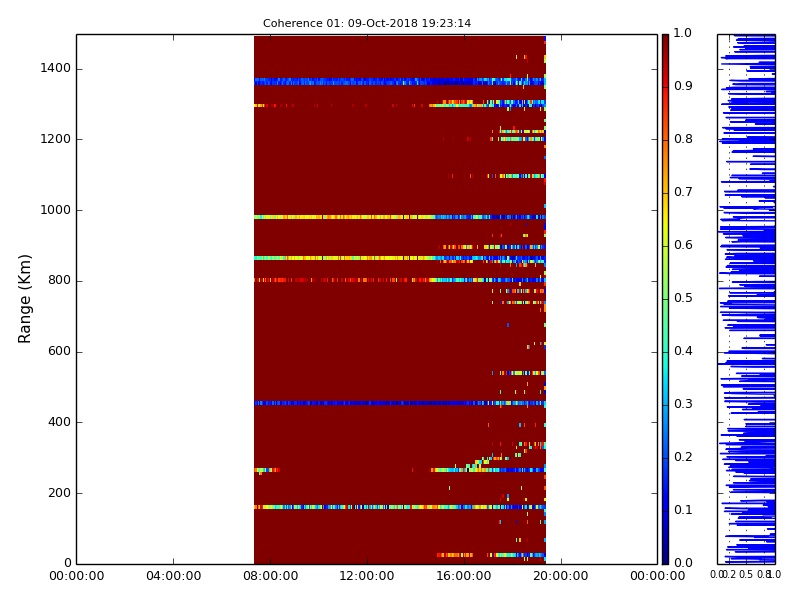Click the 1400 range tick label
The width and height of the screenshot is (800, 600).
(x=56, y=68)
